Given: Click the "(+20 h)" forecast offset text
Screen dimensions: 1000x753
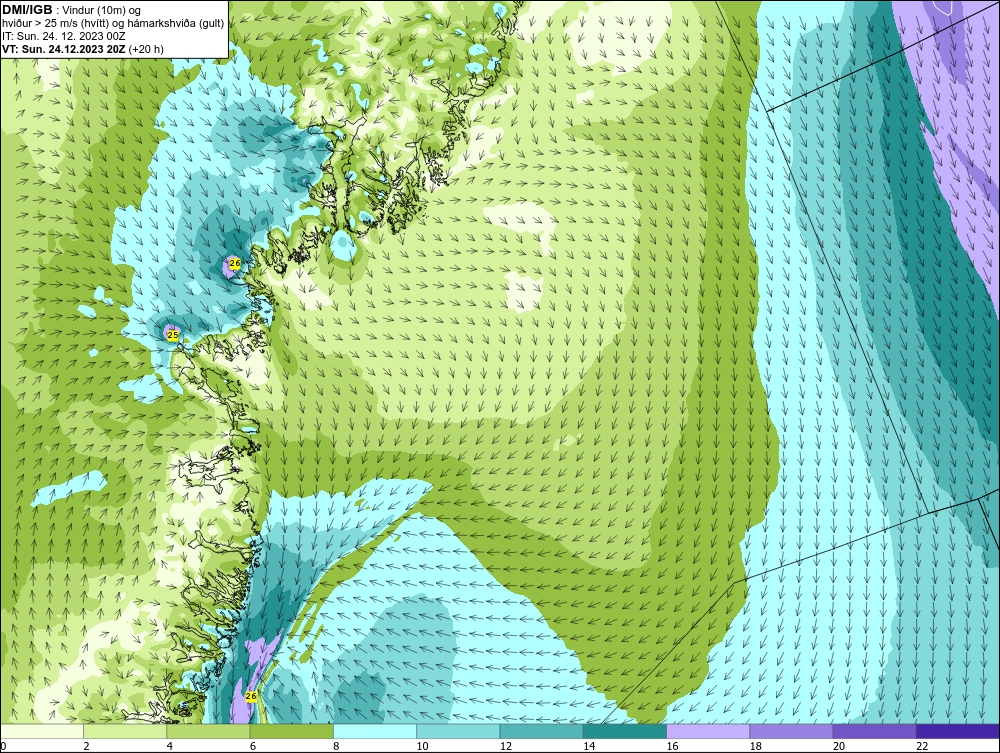Looking at the screenshot, I should (146, 49).
